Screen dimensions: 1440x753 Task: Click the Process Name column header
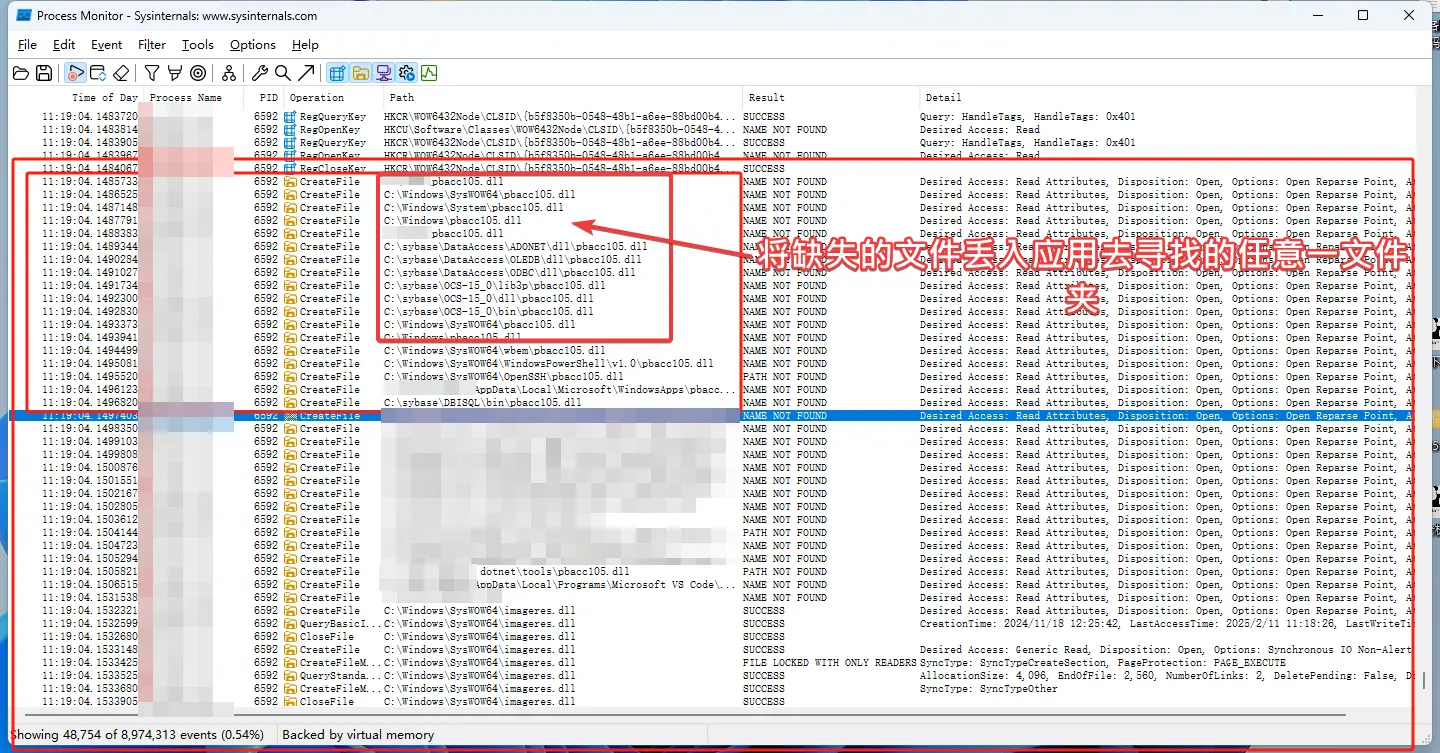[x=186, y=98]
